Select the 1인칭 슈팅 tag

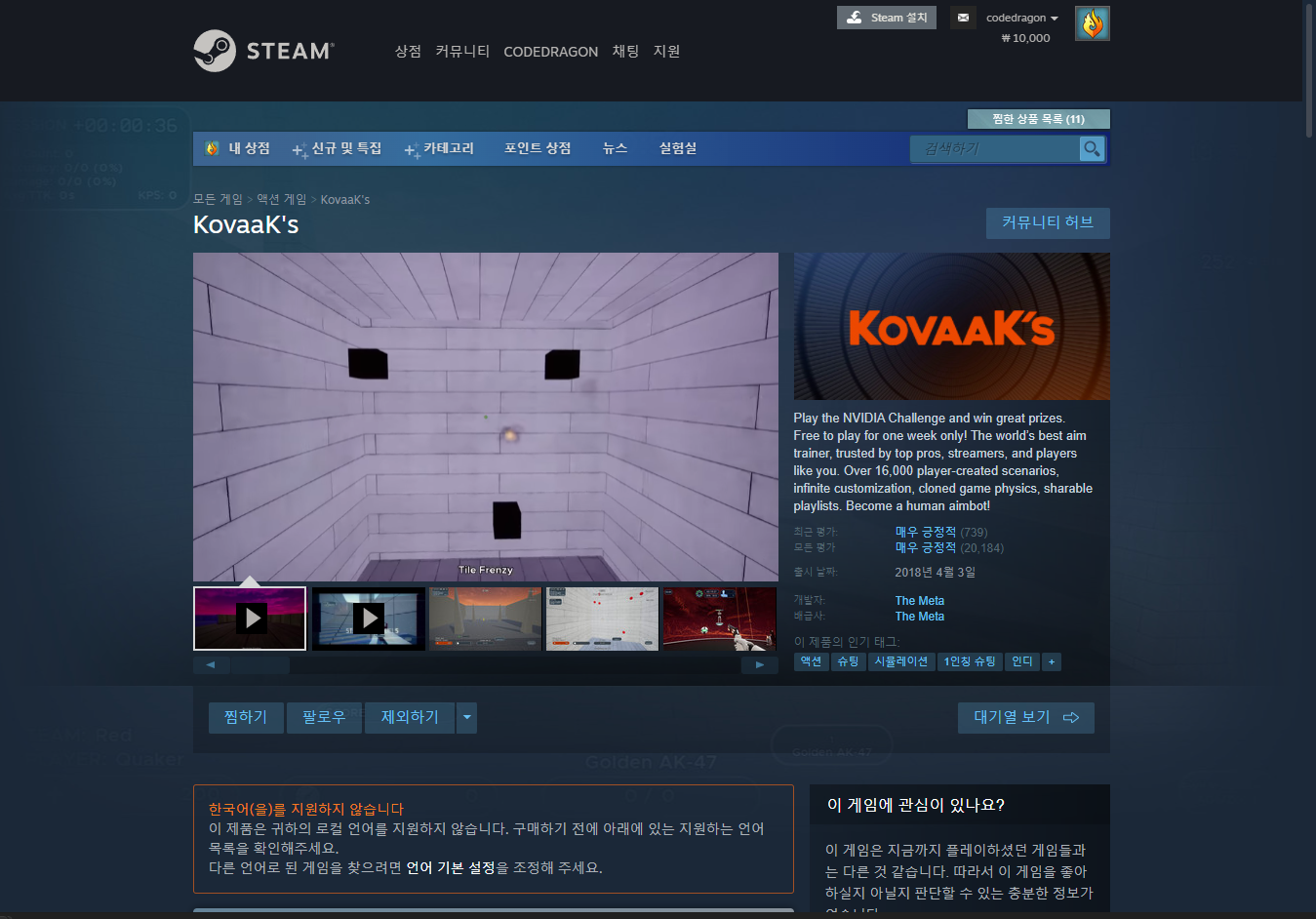(970, 661)
